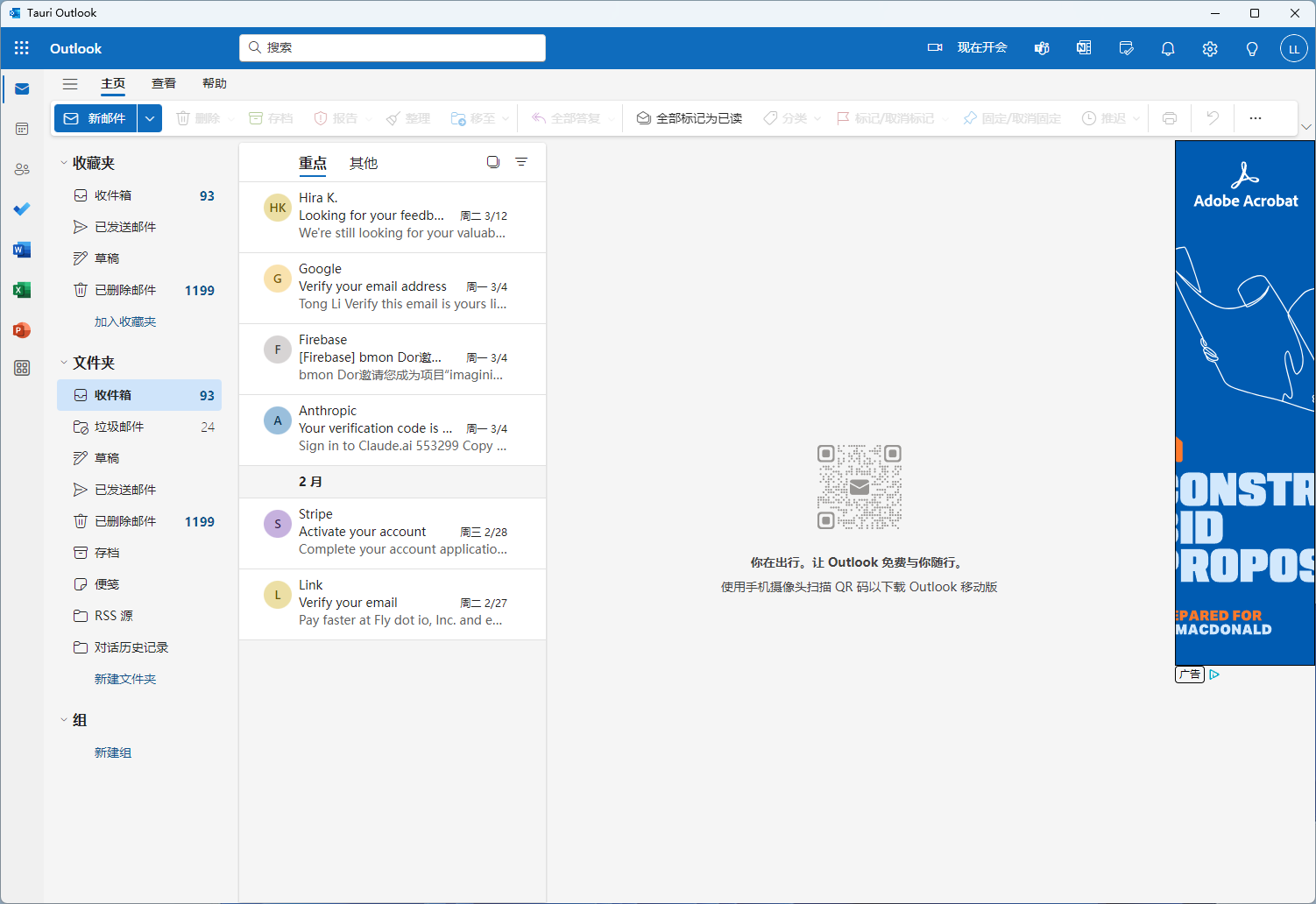Open Stripe Activate your account email
Image resolution: width=1316 pixels, height=904 pixels.
pyautogui.click(x=393, y=533)
